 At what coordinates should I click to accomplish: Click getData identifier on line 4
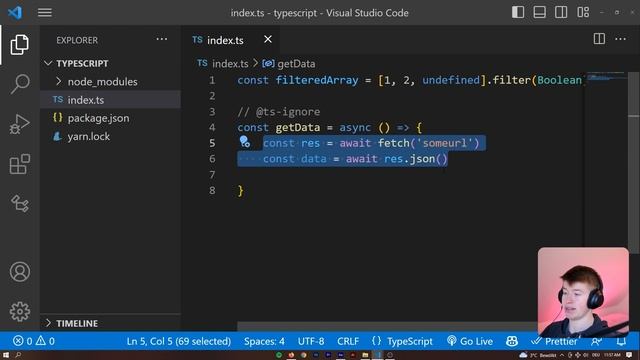298,127
